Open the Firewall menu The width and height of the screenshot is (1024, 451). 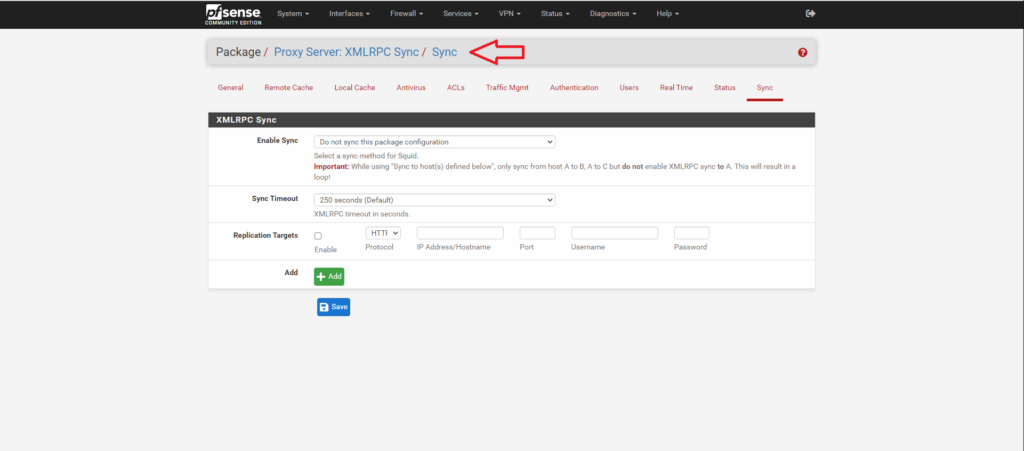[x=407, y=14]
